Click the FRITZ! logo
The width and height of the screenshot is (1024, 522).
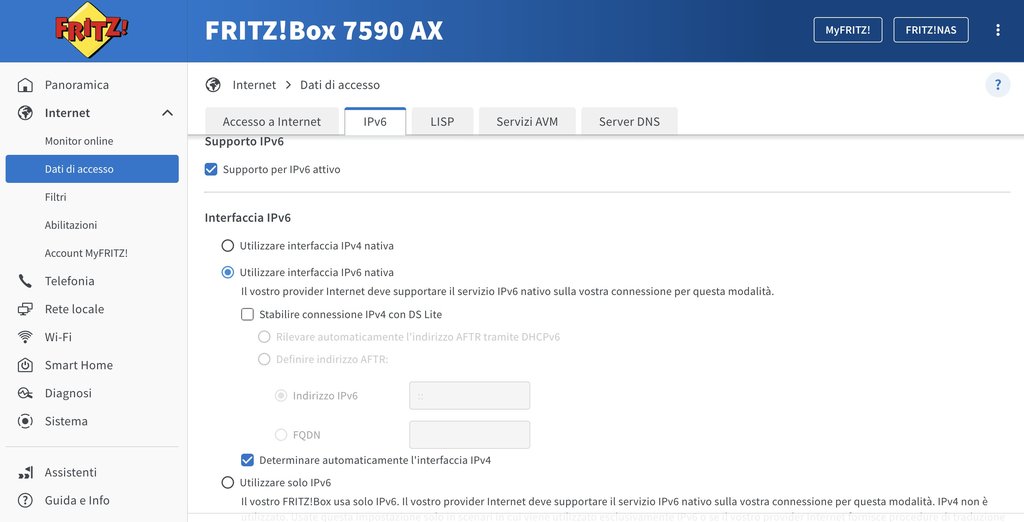[91, 30]
